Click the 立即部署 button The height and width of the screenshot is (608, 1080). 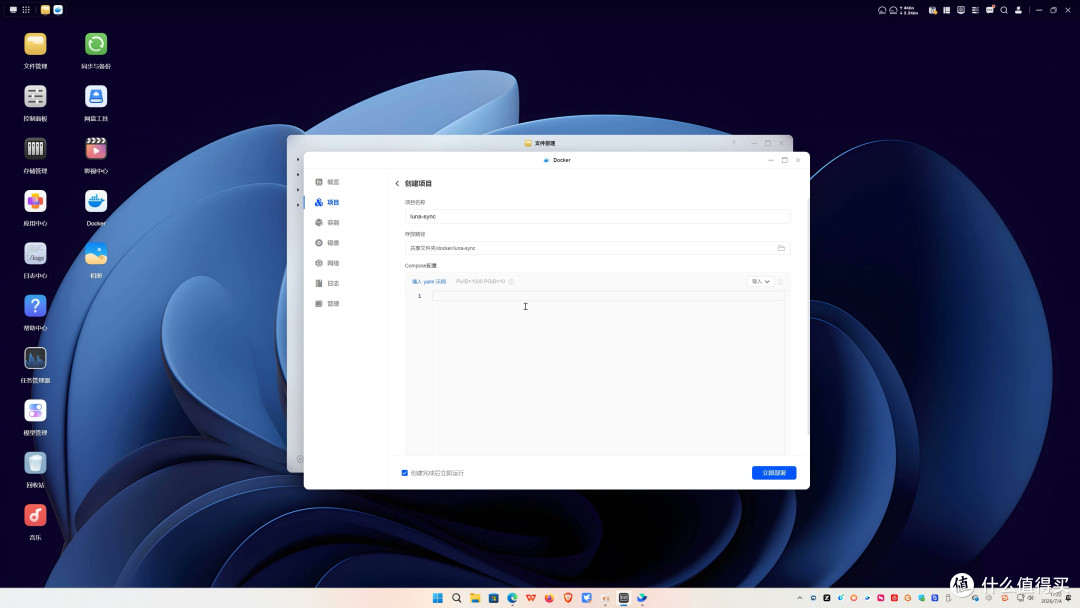pos(774,473)
